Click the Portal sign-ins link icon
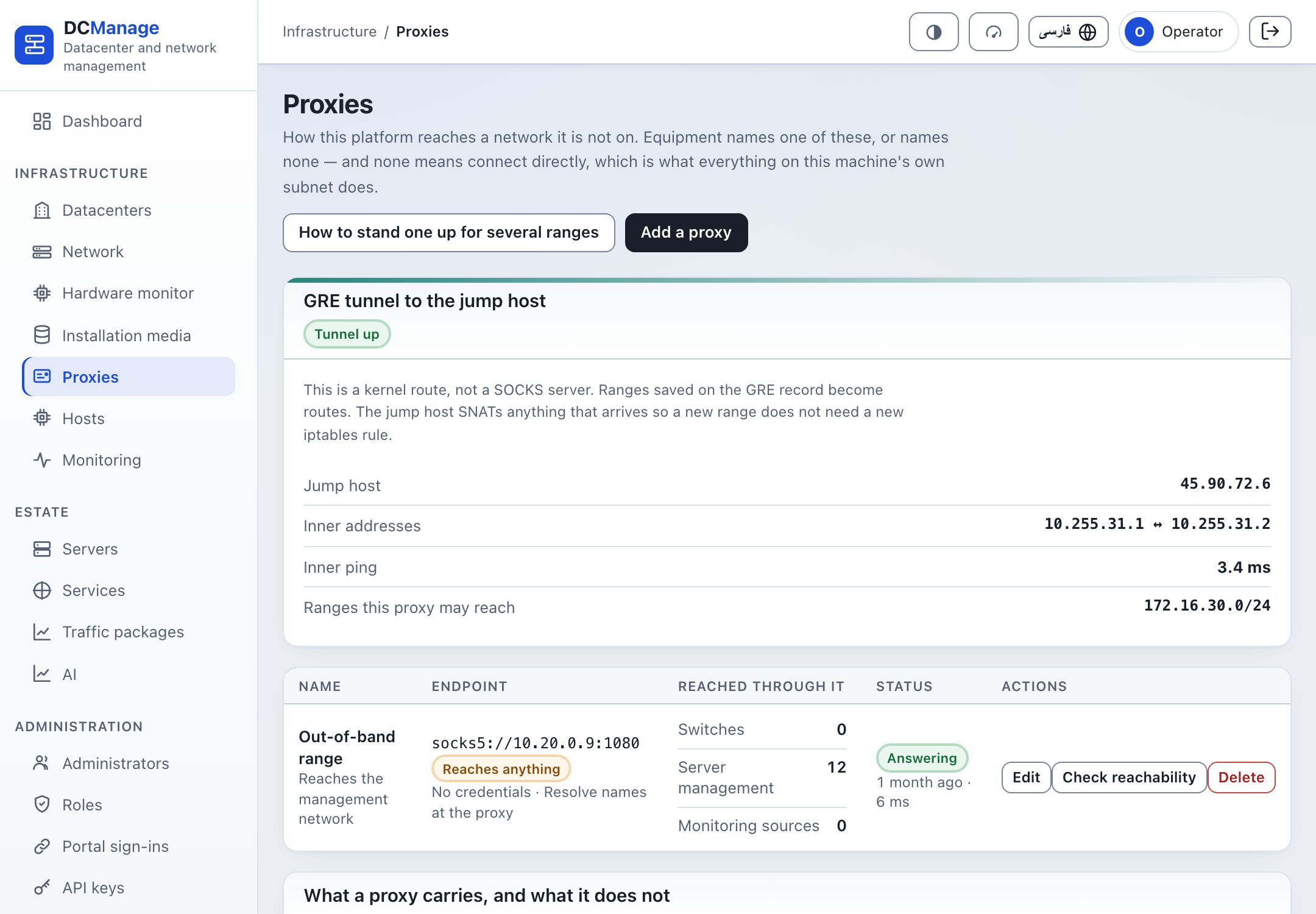This screenshot has width=1316, height=914. [x=42, y=846]
